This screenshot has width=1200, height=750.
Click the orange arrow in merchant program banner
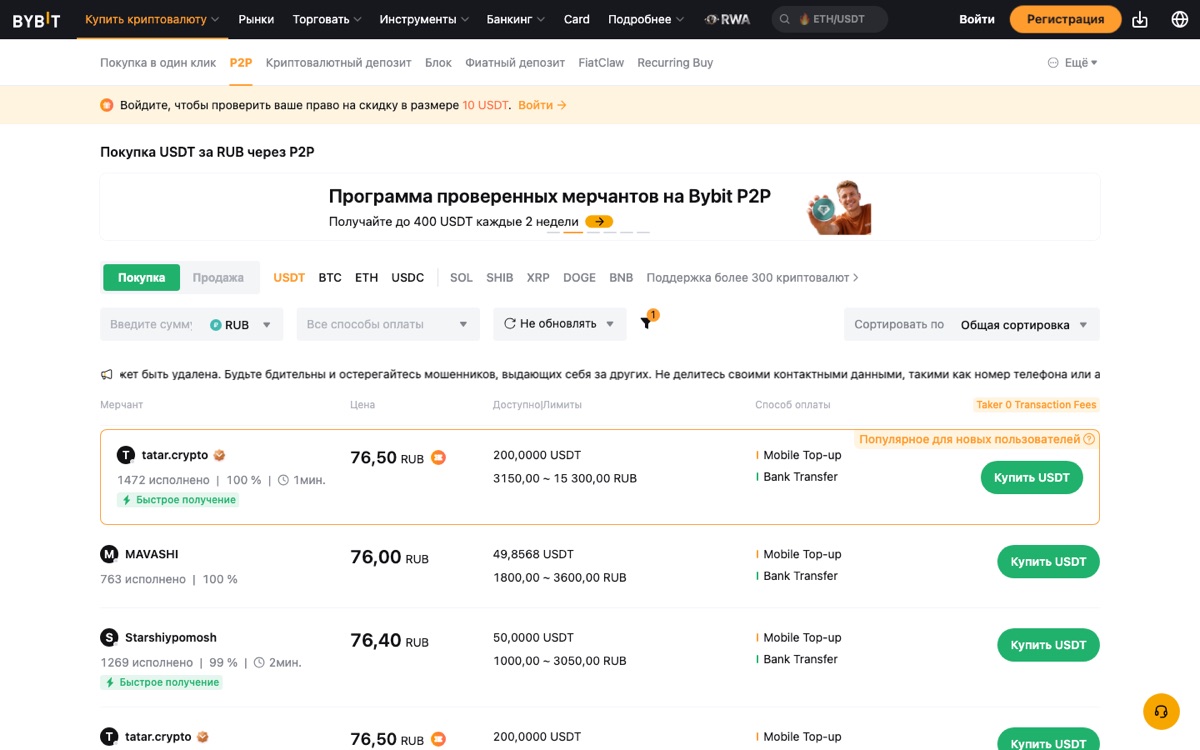(599, 222)
